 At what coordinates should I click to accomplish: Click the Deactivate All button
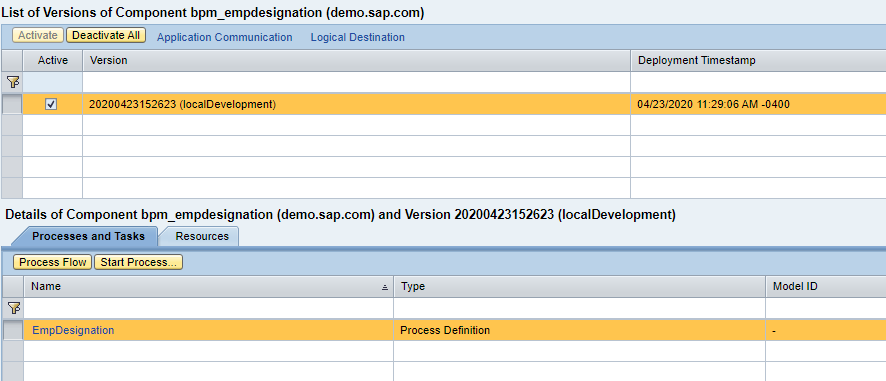click(x=106, y=35)
